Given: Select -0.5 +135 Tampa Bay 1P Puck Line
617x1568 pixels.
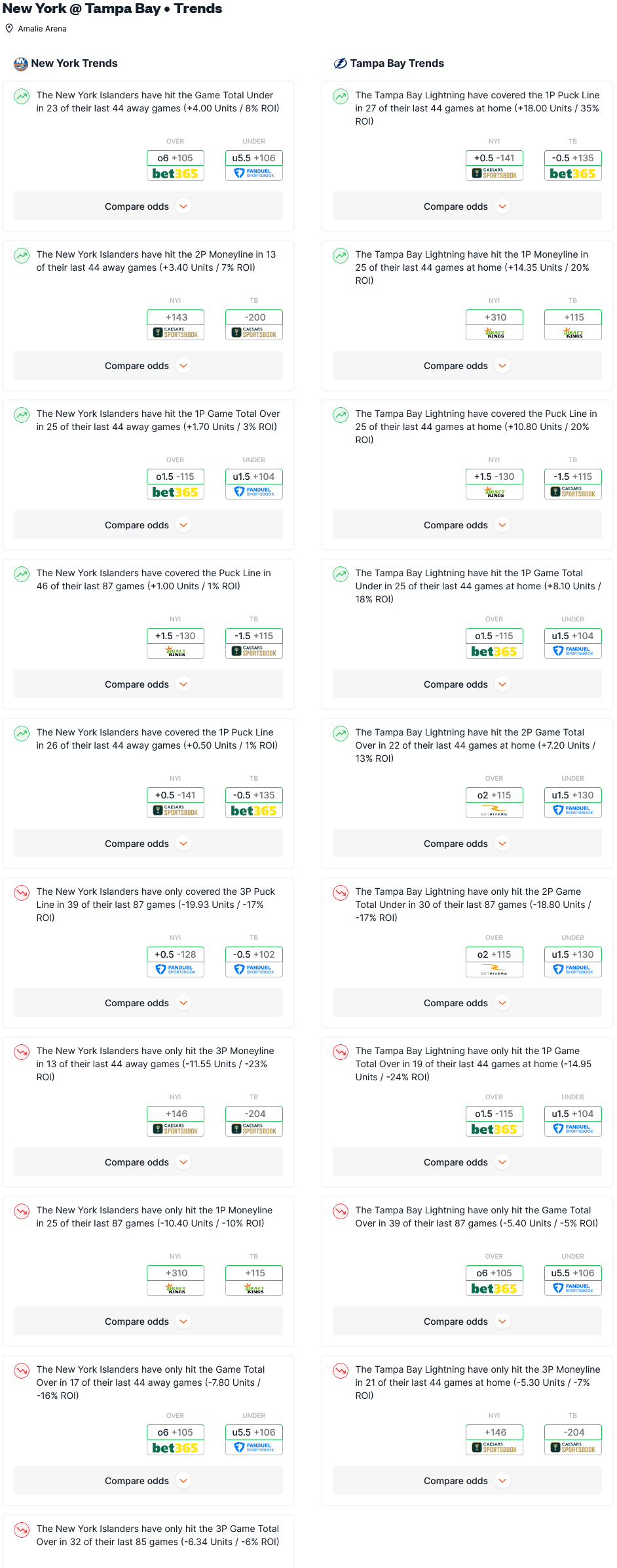Looking at the screenshot, I should 573,158.
